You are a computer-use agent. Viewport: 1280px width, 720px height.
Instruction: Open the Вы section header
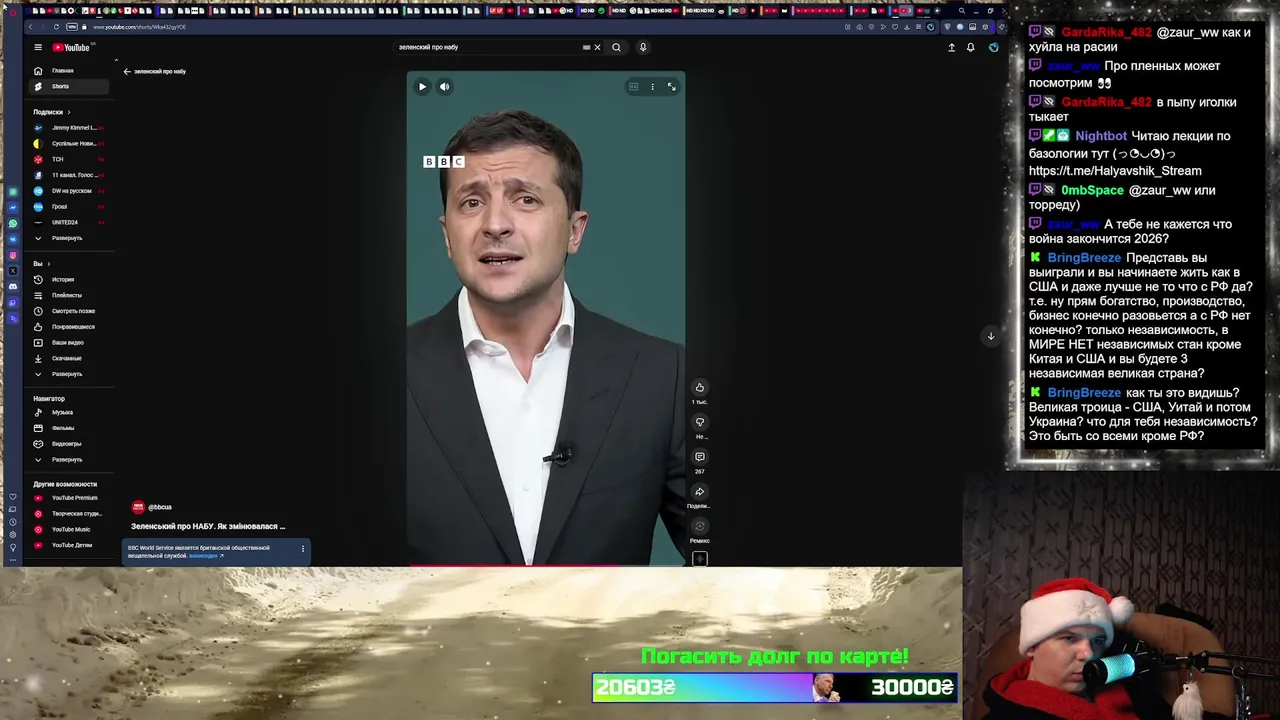coord(42,264)
